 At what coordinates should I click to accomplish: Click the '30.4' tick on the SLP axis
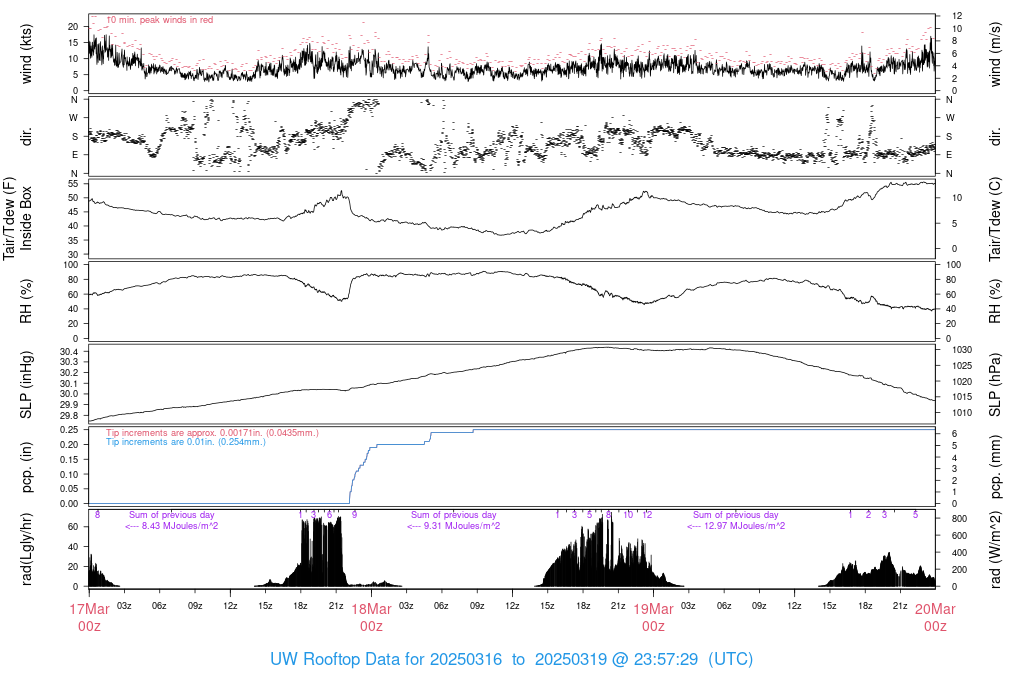pos(69,352)
